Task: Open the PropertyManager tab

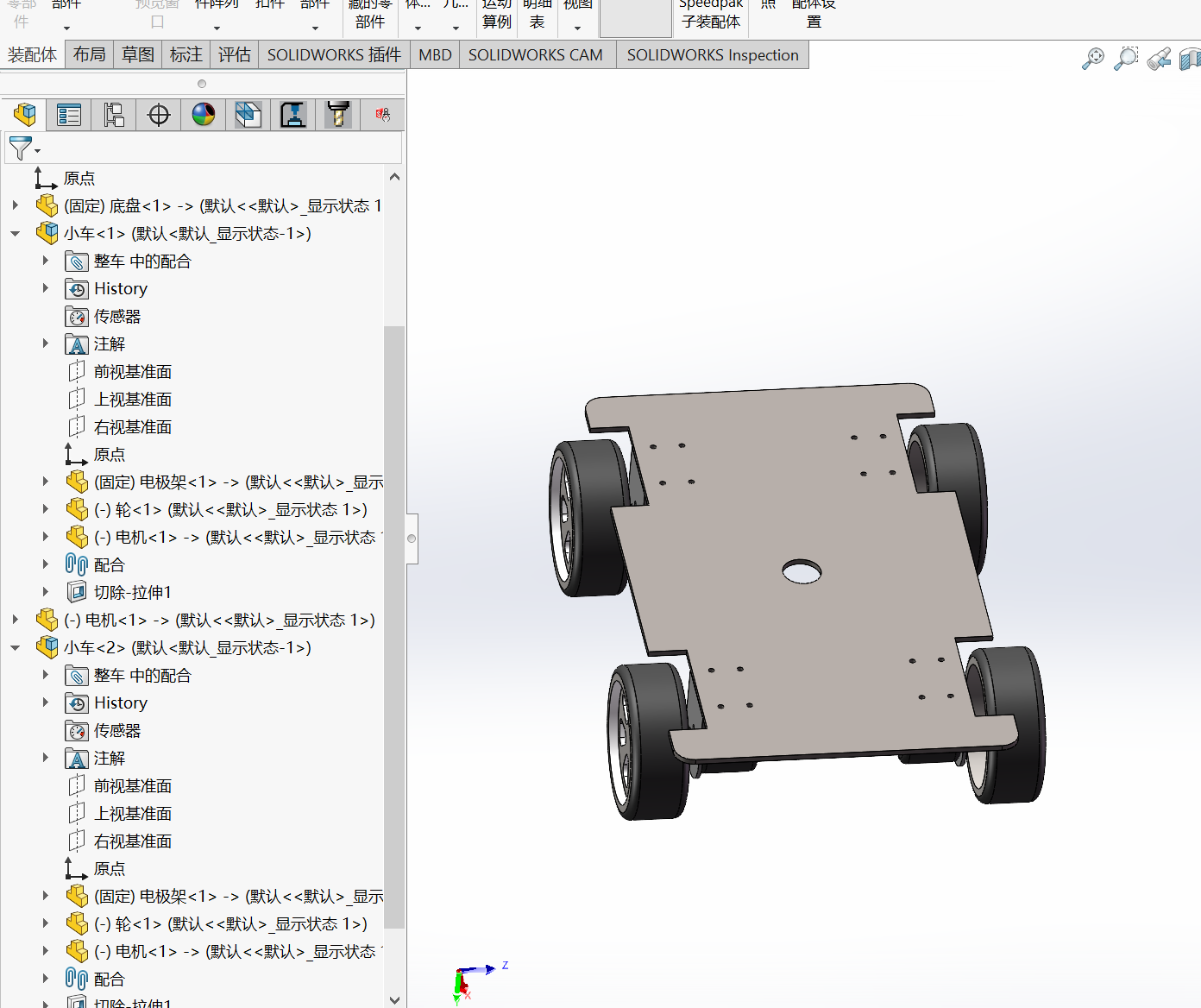Action: point(69,115)
